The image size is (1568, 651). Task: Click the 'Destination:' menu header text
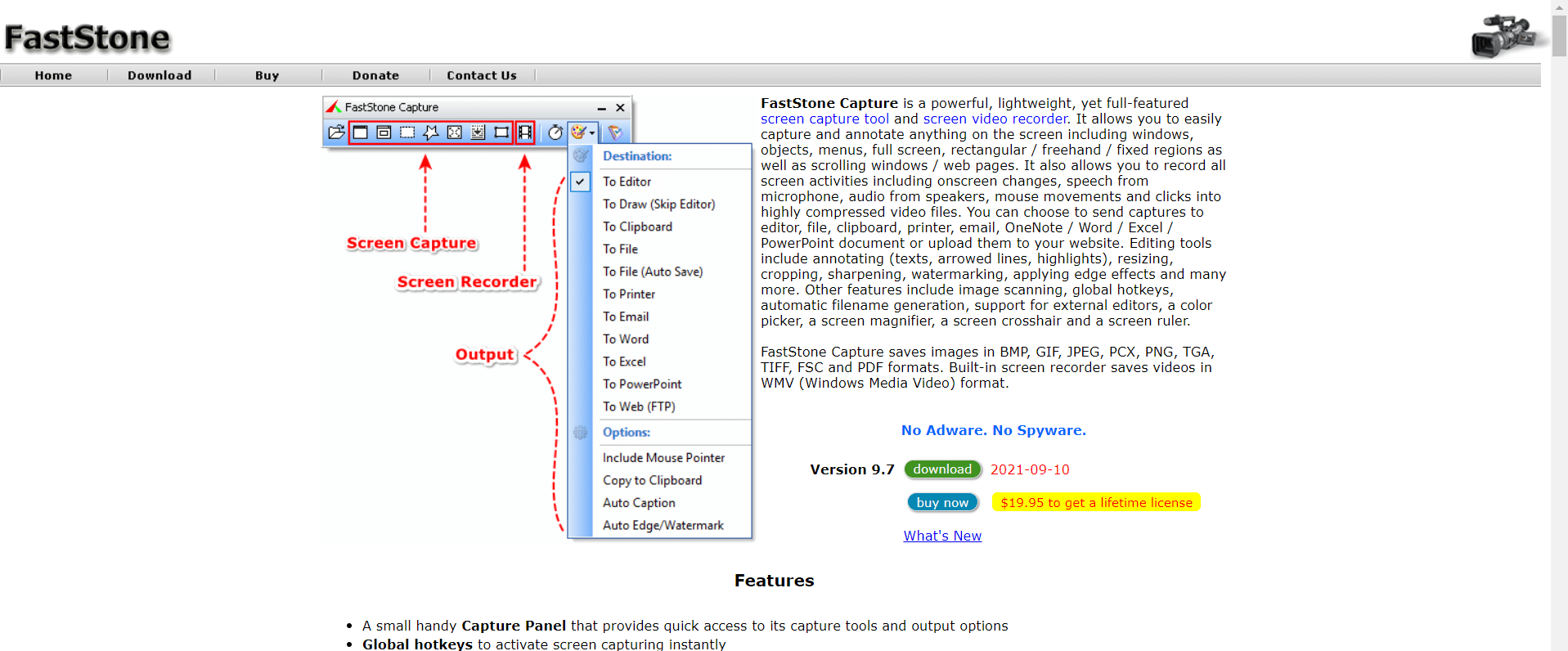click(x=637, y=156)
